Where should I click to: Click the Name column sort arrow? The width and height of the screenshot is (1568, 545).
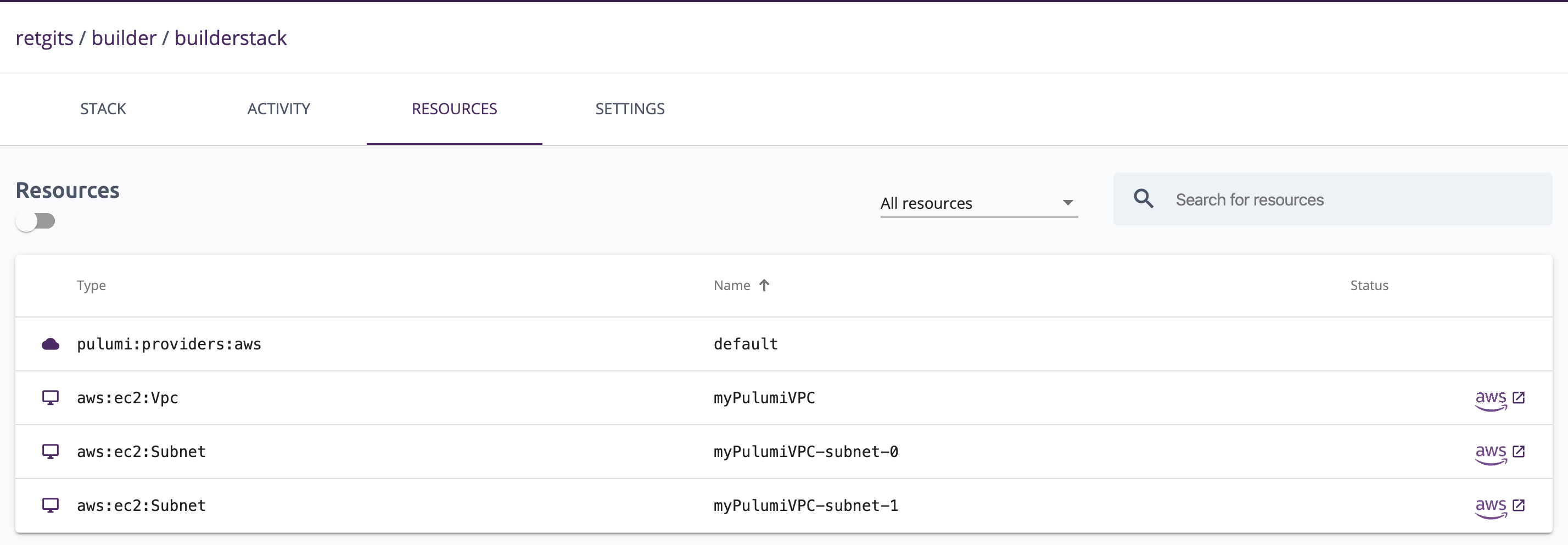tap(764, 285)
